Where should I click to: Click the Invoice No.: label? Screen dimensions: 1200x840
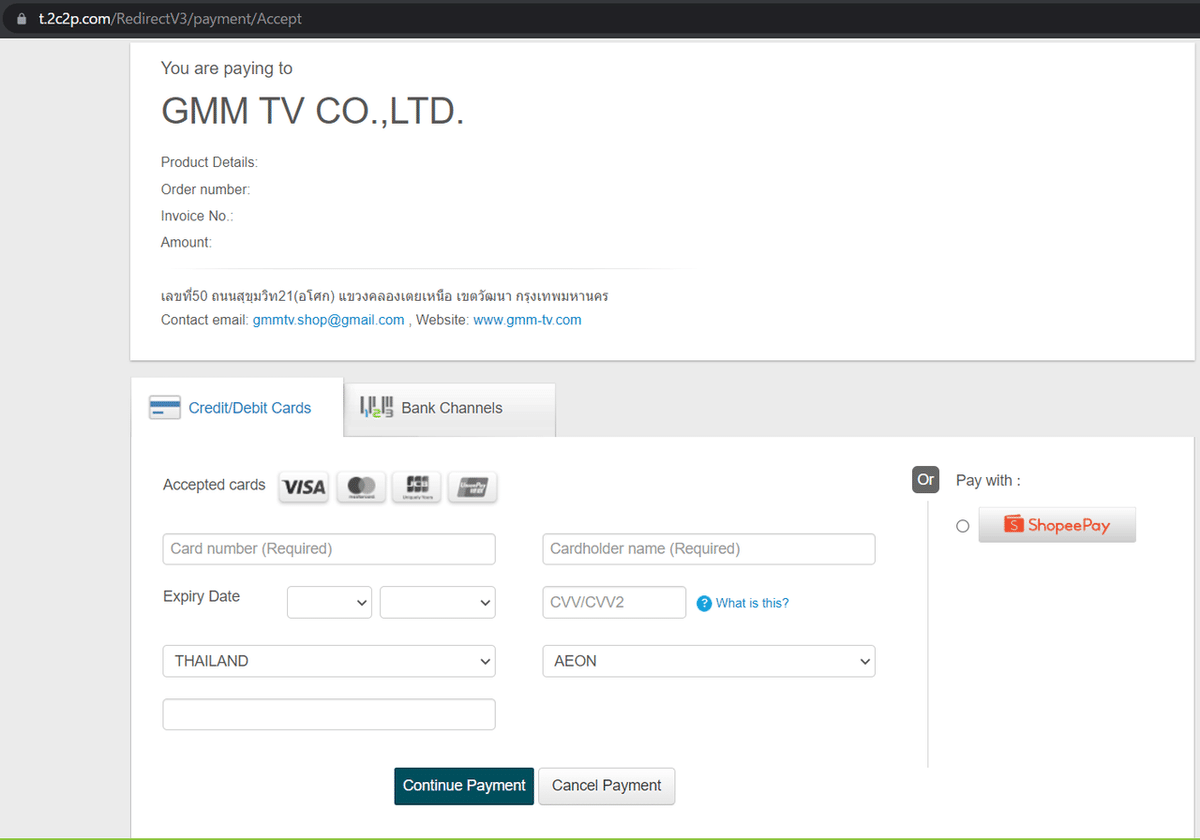pos(197,216)
